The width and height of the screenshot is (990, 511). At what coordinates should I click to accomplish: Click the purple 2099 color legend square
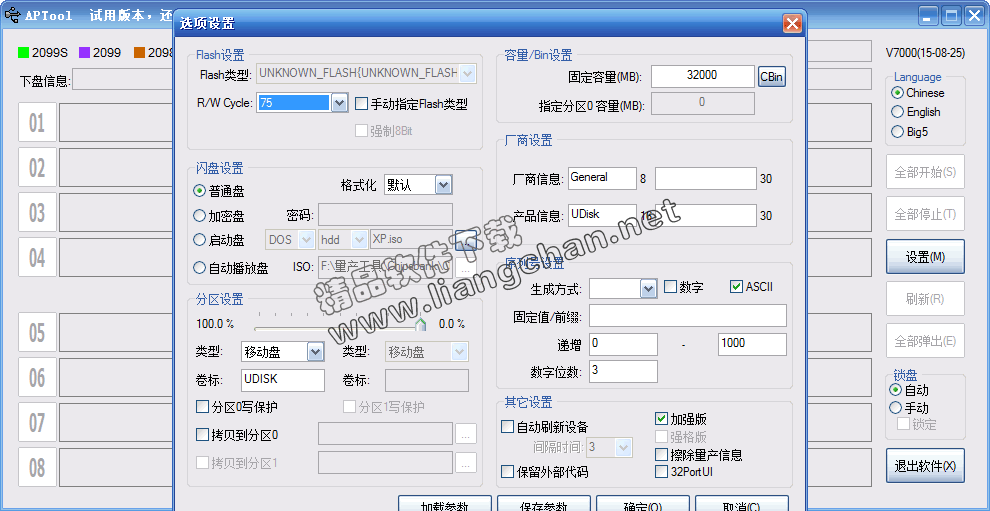85,53
